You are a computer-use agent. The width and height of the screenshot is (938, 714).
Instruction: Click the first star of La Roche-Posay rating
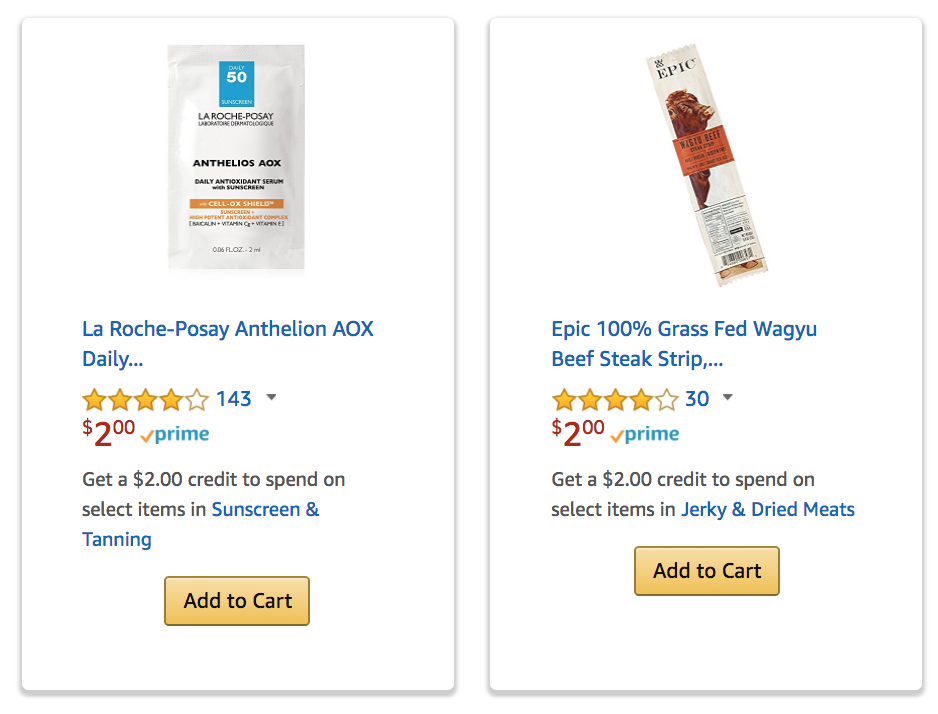(x=94, y=399)
